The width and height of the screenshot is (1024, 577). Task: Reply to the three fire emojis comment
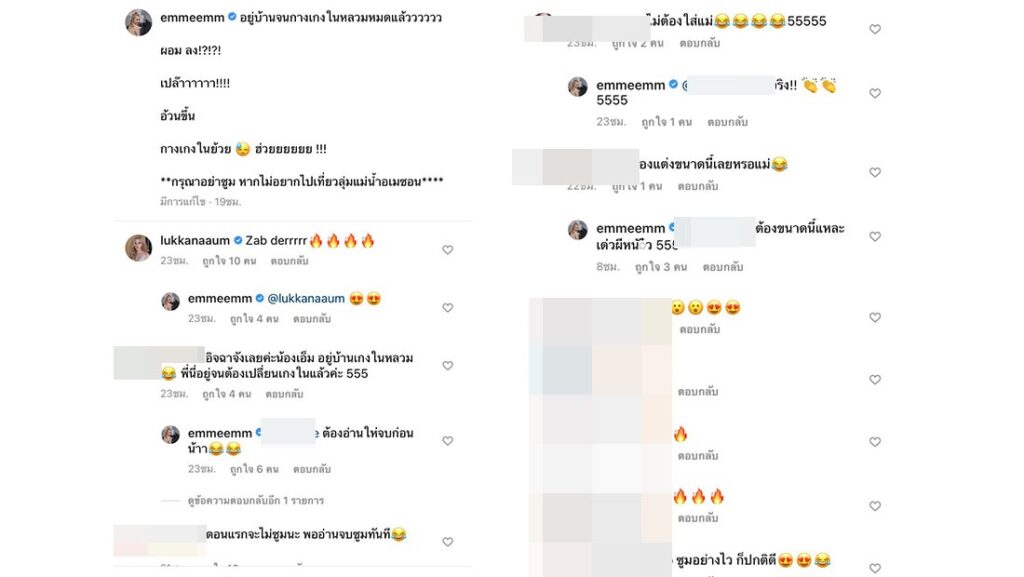(698, 518)
